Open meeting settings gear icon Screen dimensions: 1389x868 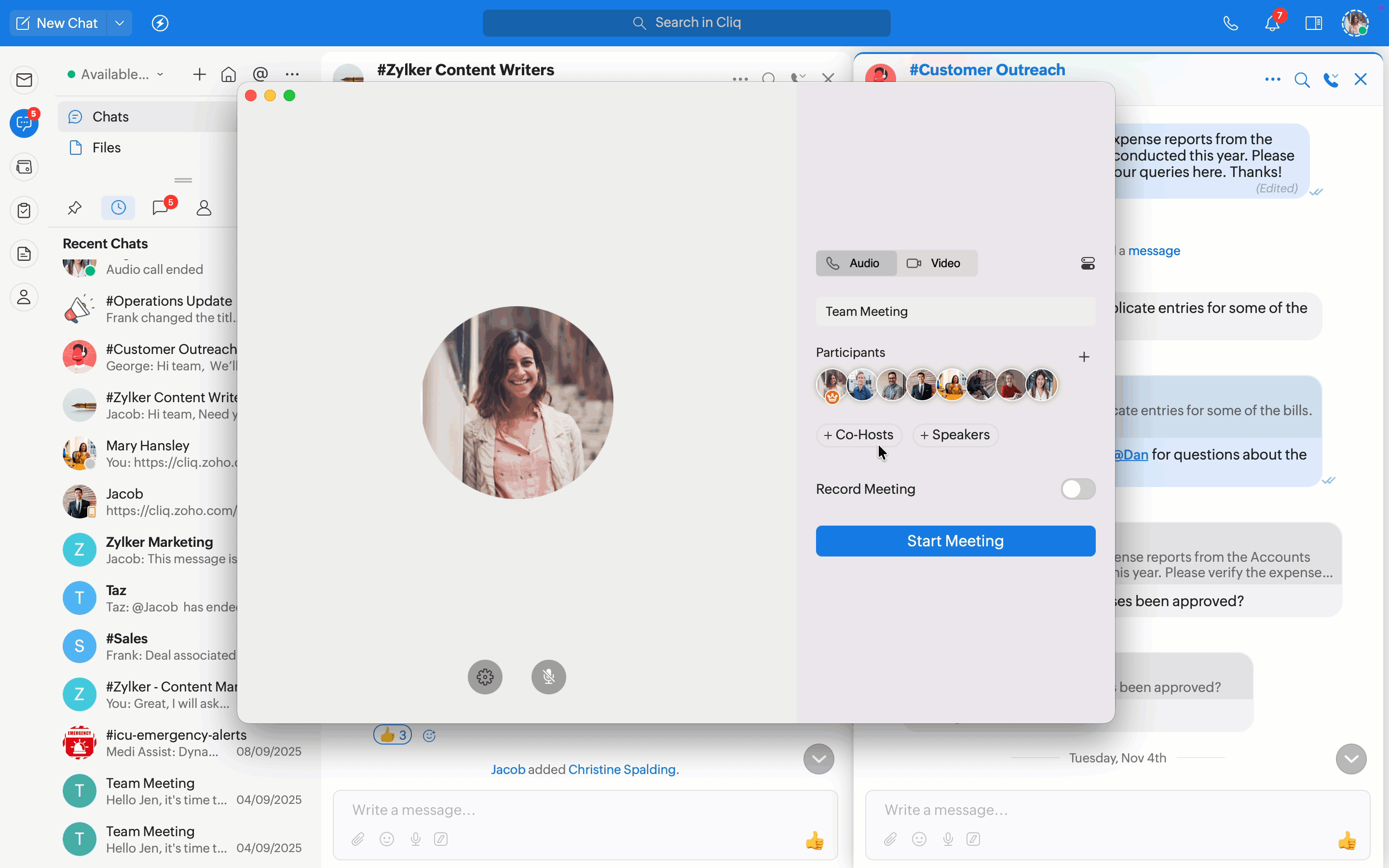click(x=485, y=677)
